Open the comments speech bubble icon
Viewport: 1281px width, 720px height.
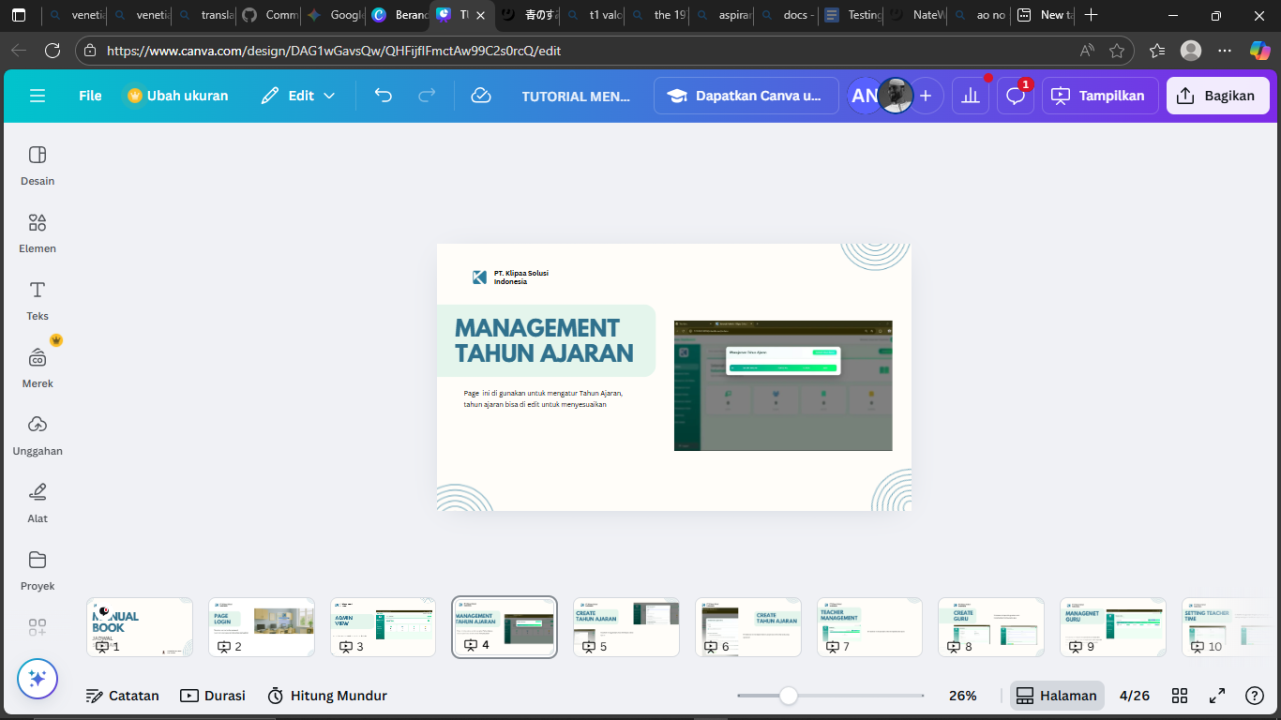tap(1015, 96)
